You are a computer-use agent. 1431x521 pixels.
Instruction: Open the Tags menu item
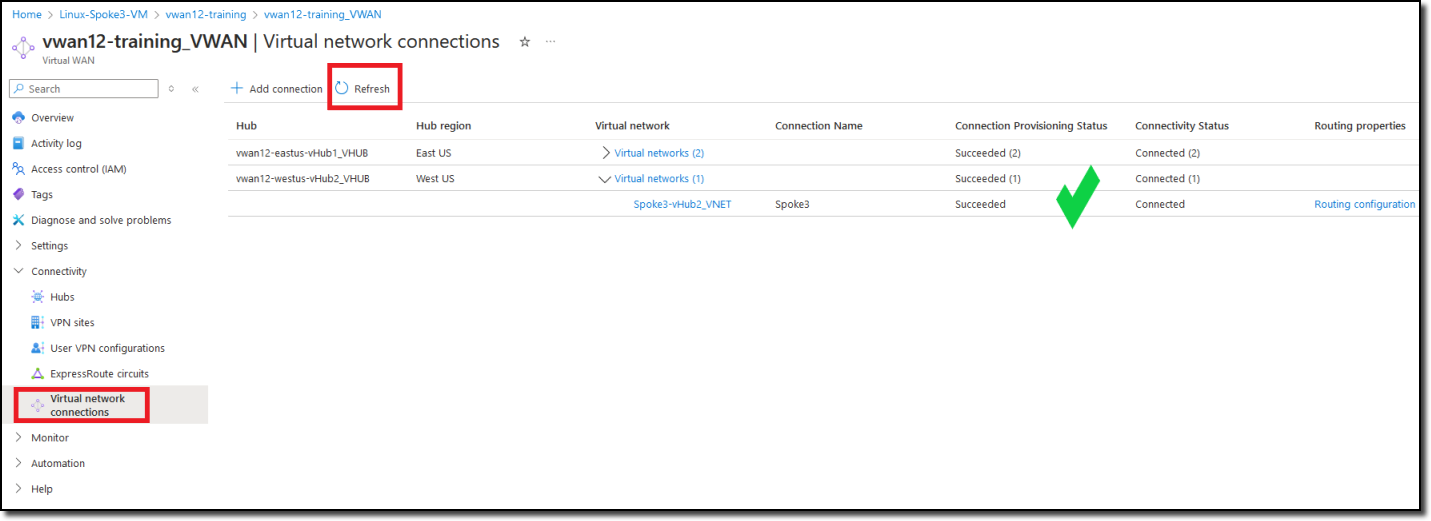(42, 194)
